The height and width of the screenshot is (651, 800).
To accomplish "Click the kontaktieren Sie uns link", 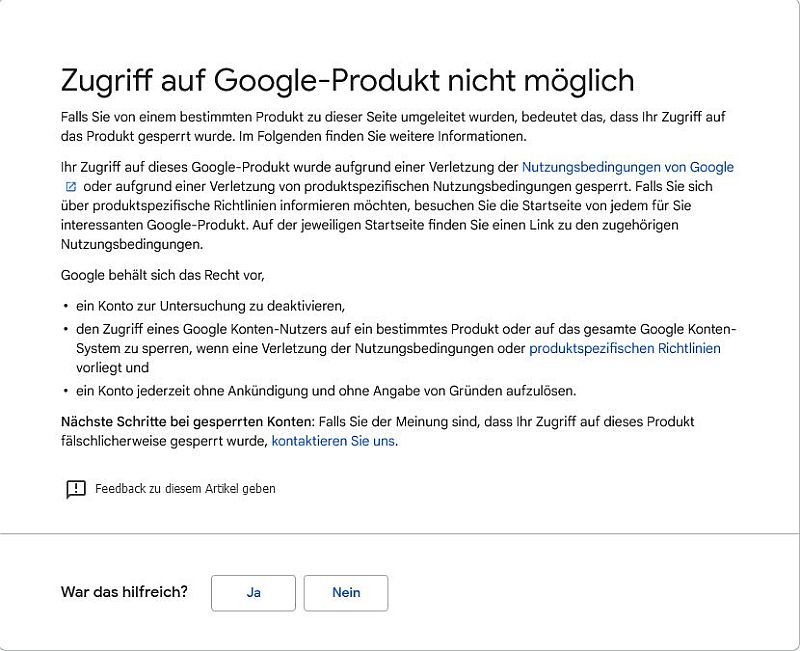I will pyautogui.click(x=333, y=440).
